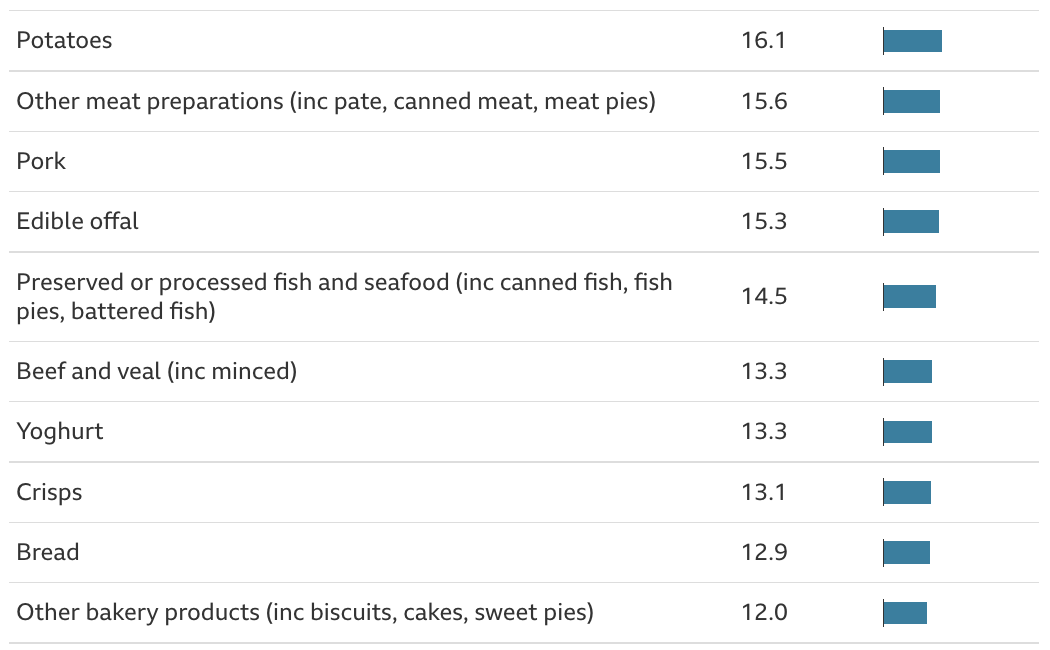Click the Pork row label
1050x650 pixels.
tap(41, 161)
